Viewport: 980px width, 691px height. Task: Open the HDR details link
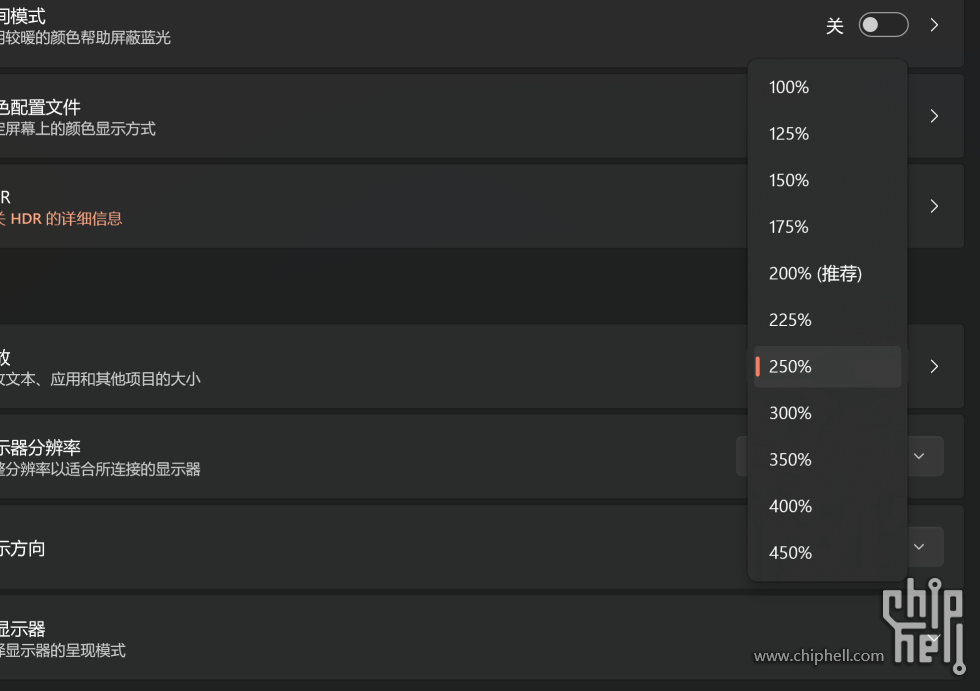click(61, 219)
